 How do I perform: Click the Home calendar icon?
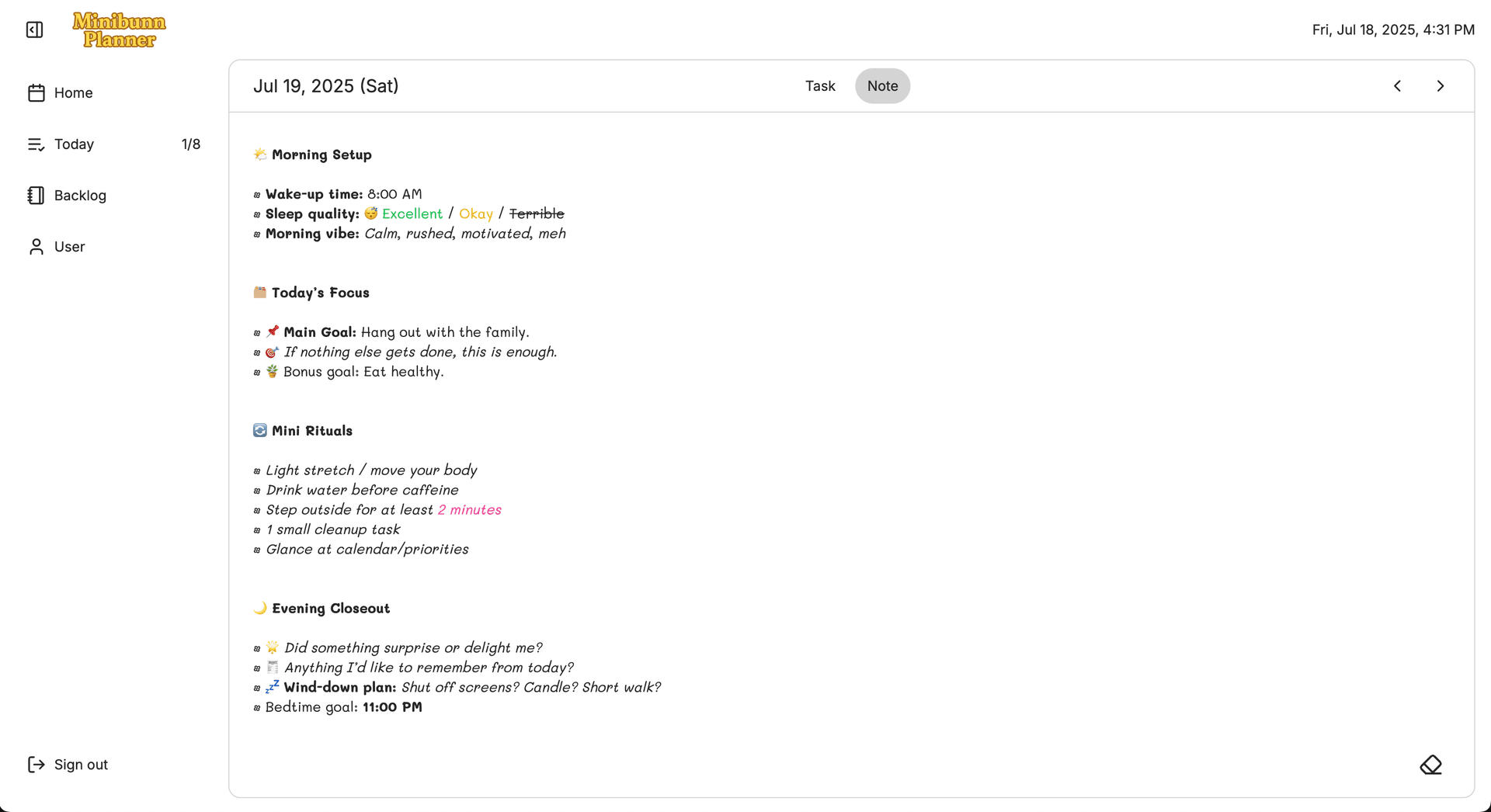point(36,93)
